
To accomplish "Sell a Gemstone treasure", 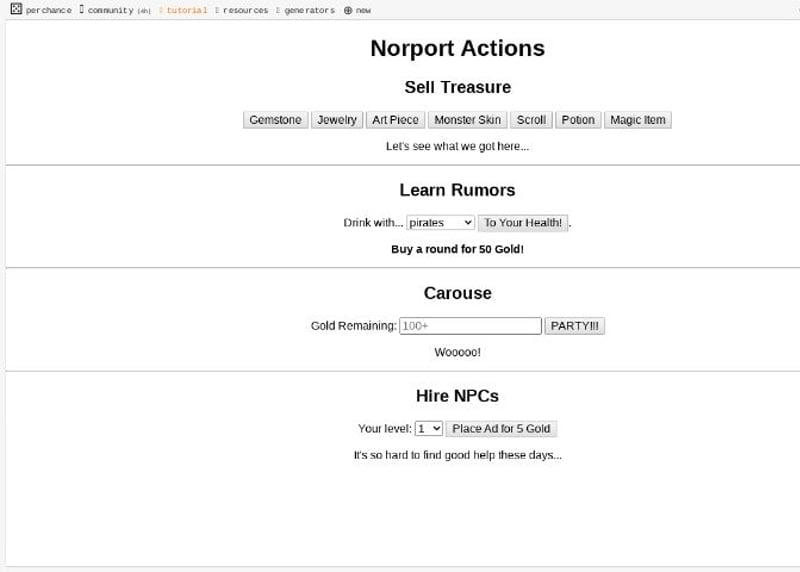I will click(275, 120).
